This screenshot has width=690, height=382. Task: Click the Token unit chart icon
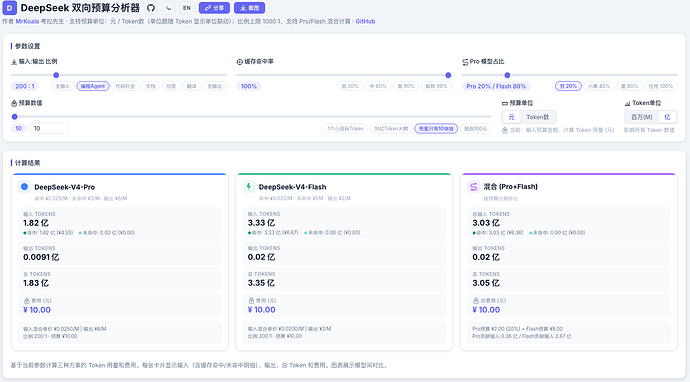(x=628, y=103)
